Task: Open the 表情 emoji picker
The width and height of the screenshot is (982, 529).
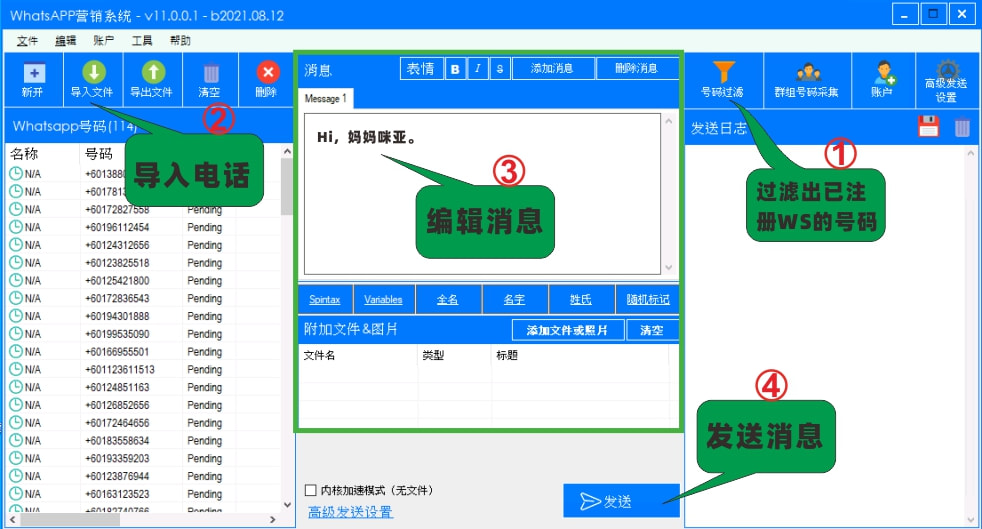Action: pyautogui.click(x=421, y=69)
